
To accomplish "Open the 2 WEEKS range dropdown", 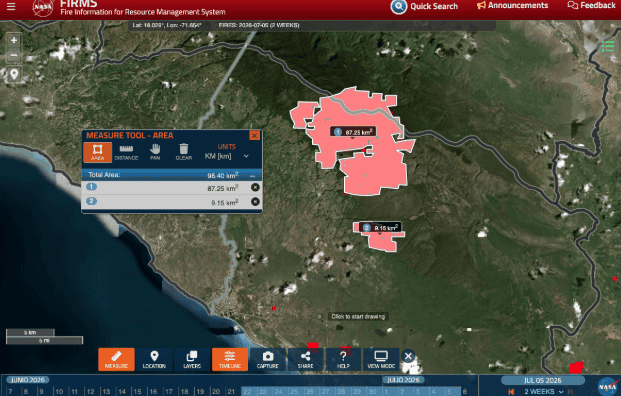I will click(544, 391).
